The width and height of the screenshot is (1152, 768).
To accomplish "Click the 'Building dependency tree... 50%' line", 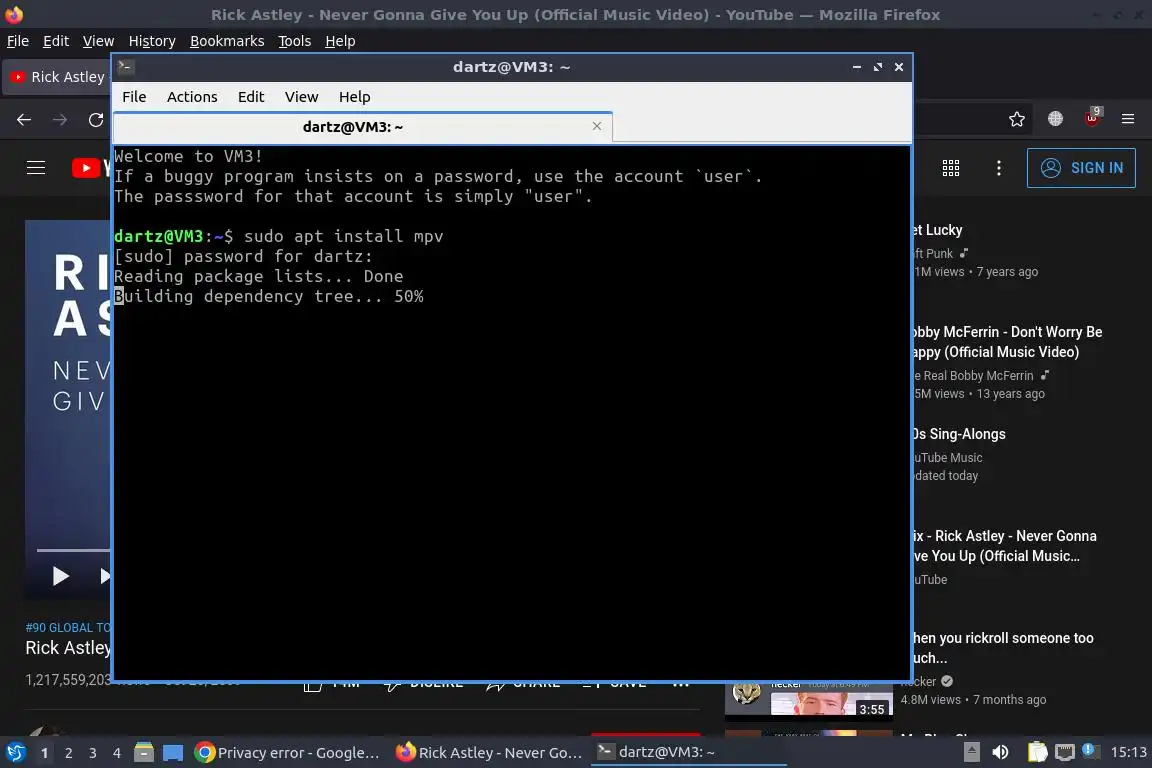I will tap(269, 296).
